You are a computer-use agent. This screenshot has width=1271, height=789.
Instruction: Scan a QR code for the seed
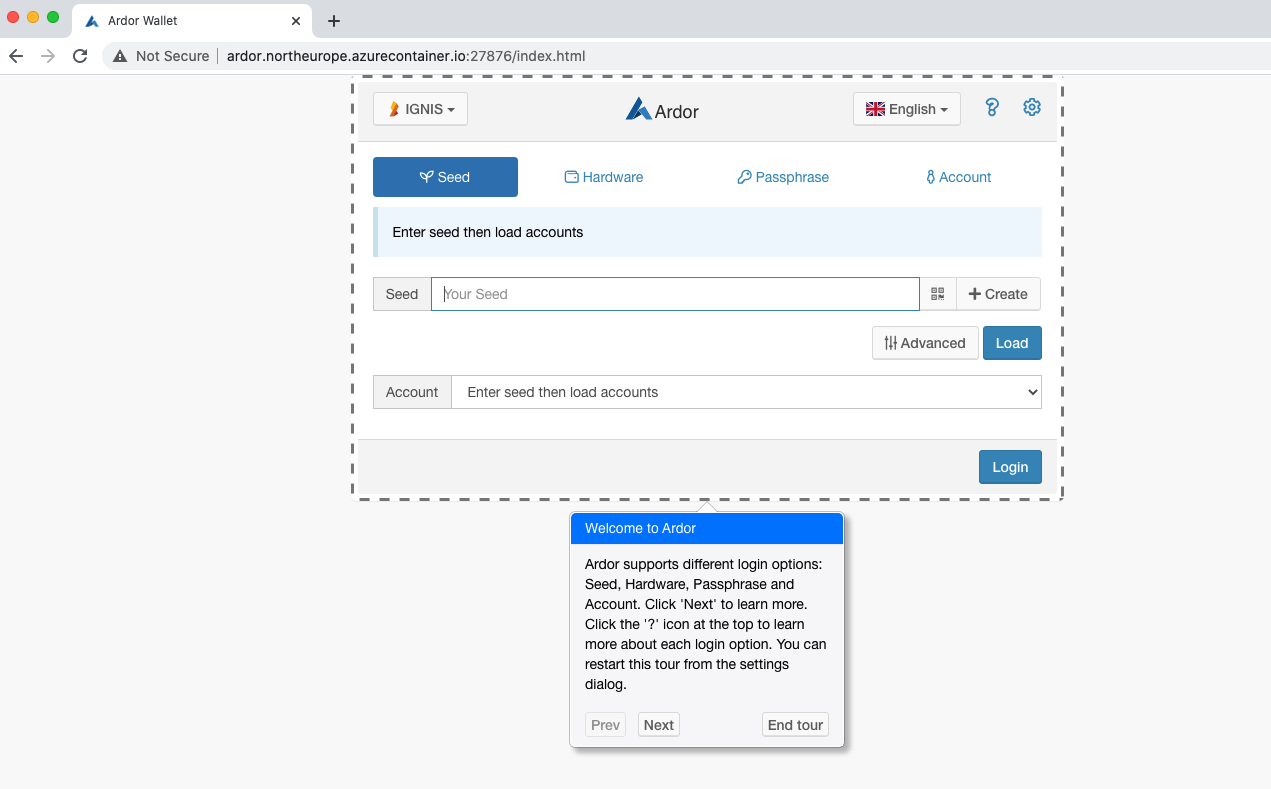click(937, 293)
